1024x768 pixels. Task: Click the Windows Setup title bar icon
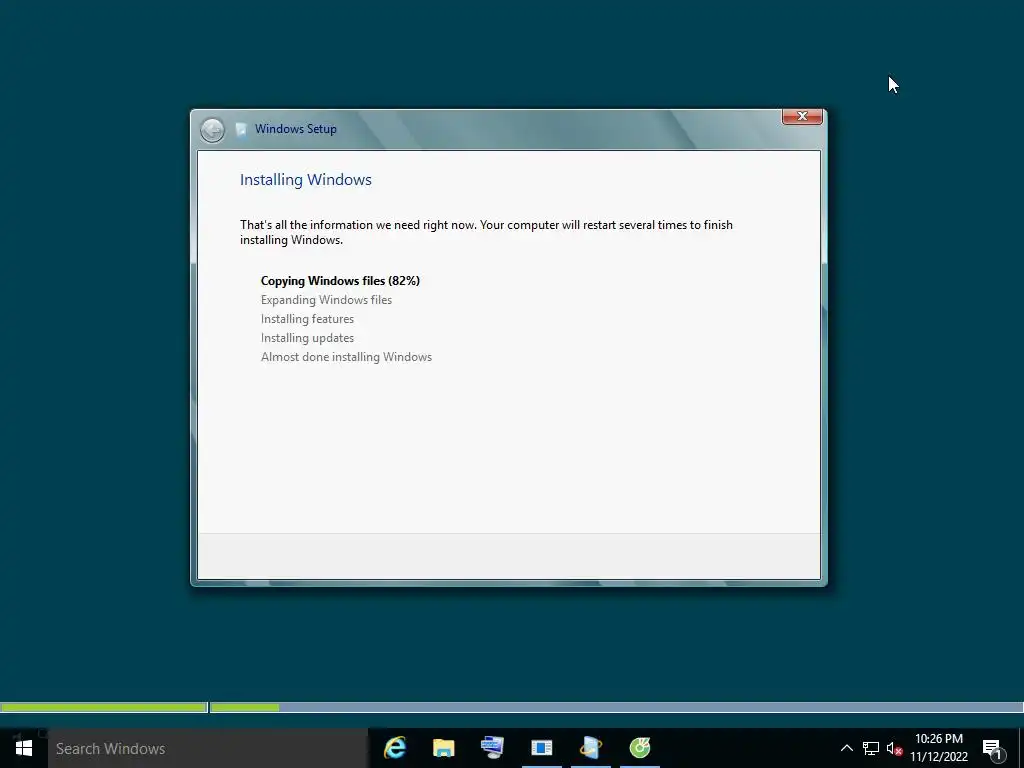241,129
